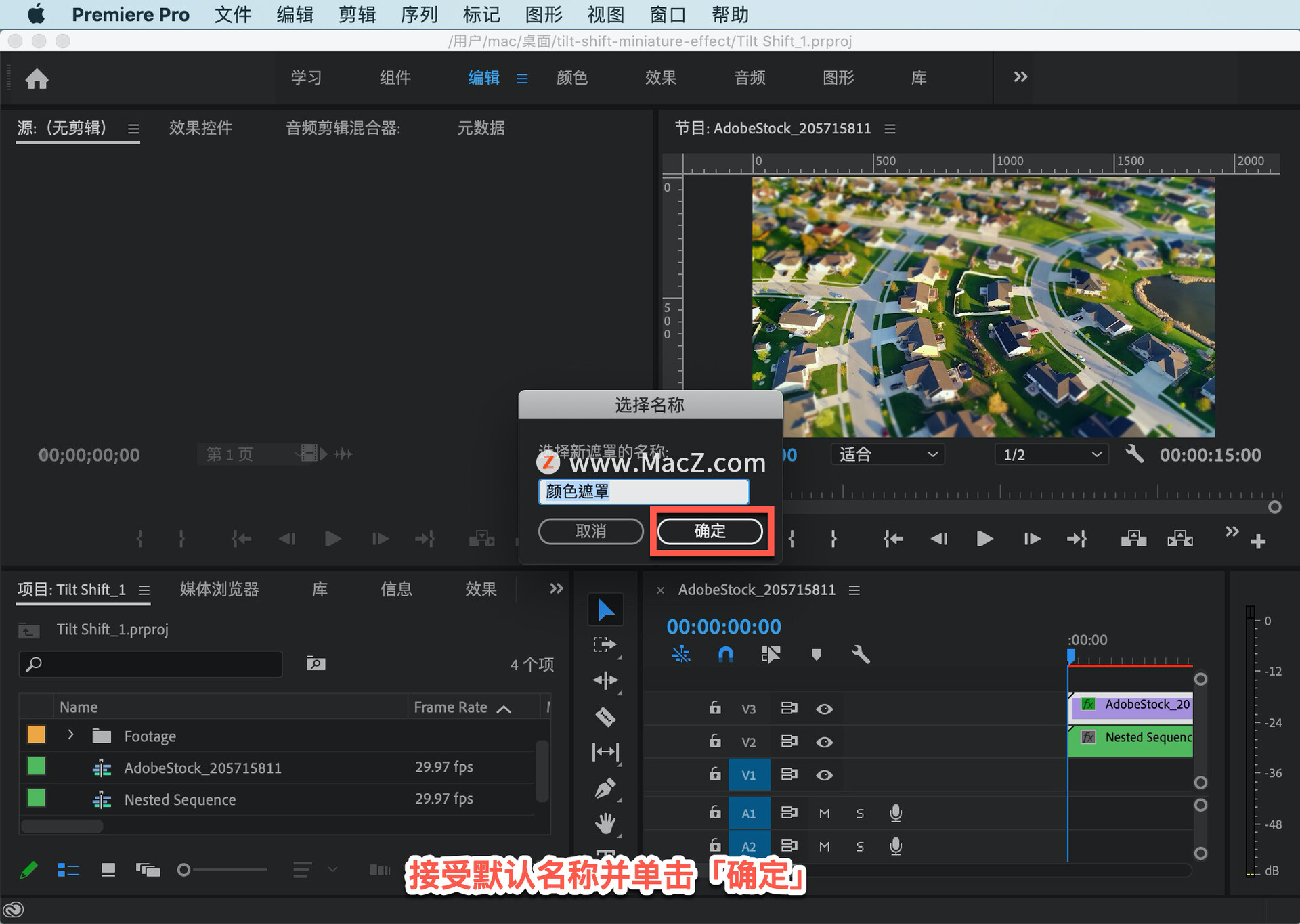Open Program monitor settings wrench
1300x924 pixels.
pos(1135,454)
